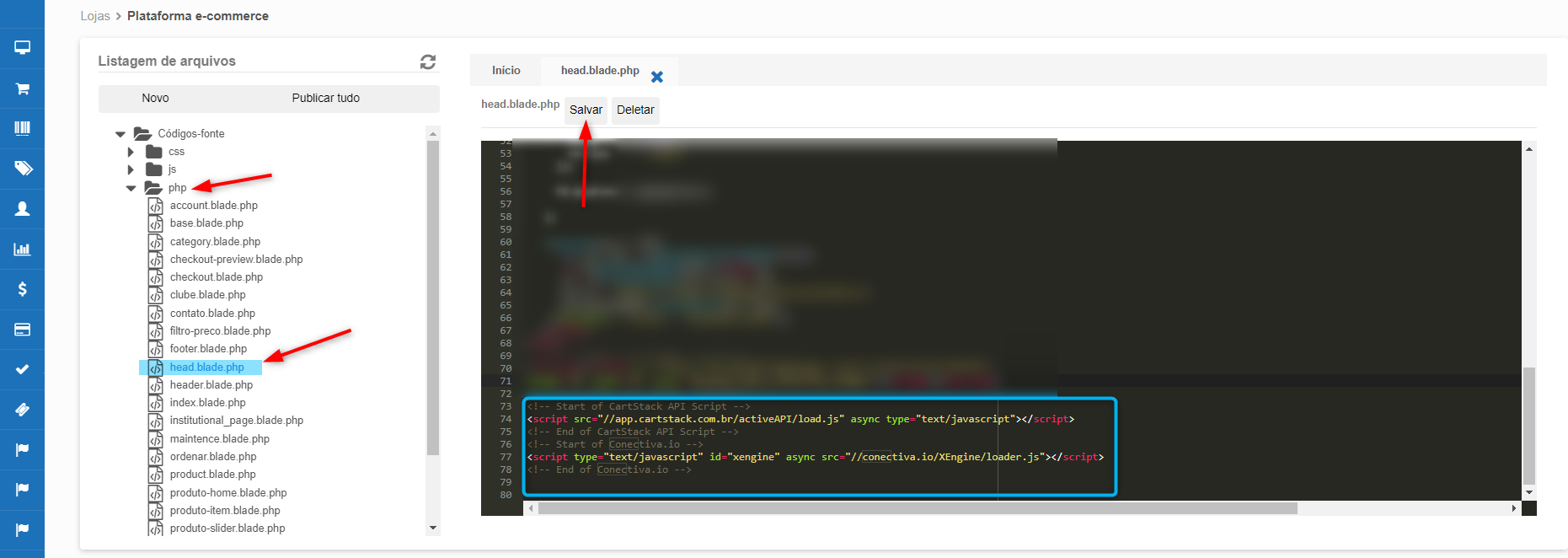
Task: Click the credit card sidebar icon
Action: tap(22, 329)
